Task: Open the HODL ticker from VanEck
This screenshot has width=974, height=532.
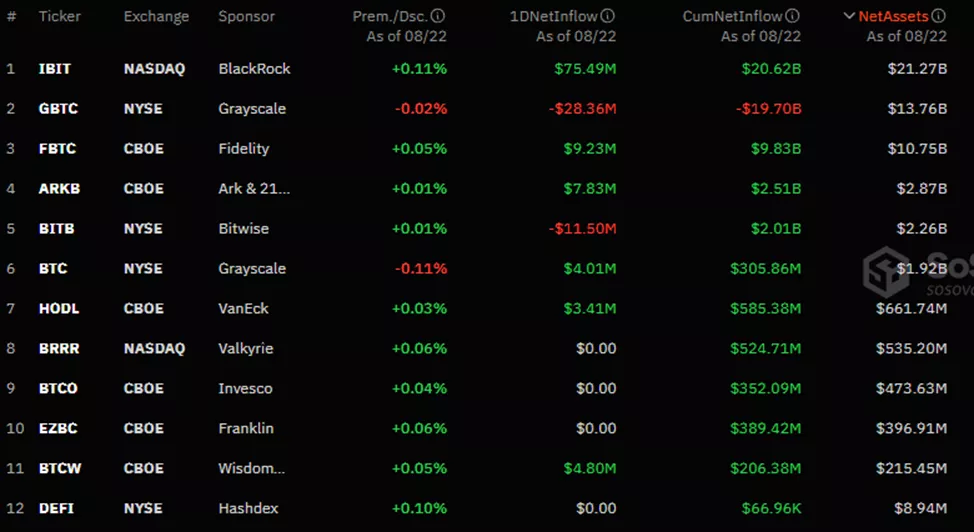Action: click(58, 309)
